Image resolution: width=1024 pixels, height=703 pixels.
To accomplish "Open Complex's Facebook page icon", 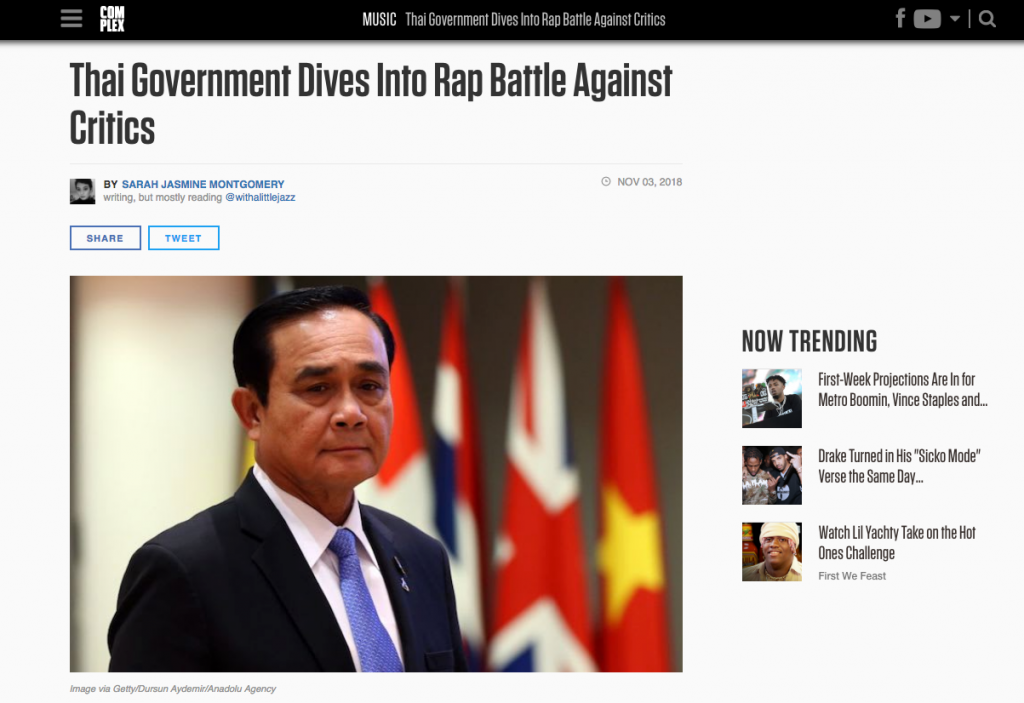I will [x=900, y=19].
